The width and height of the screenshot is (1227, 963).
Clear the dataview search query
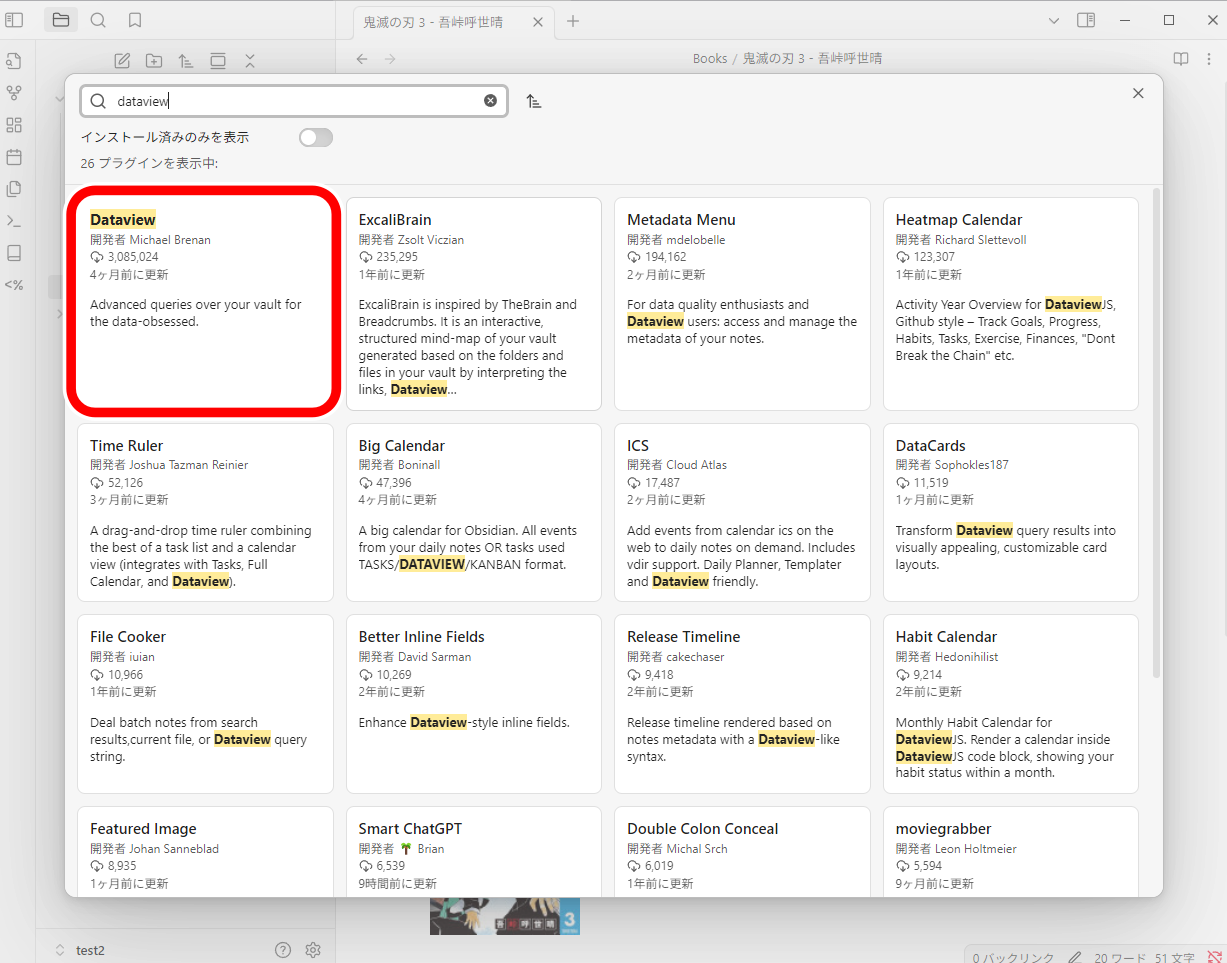pos(490,100)
